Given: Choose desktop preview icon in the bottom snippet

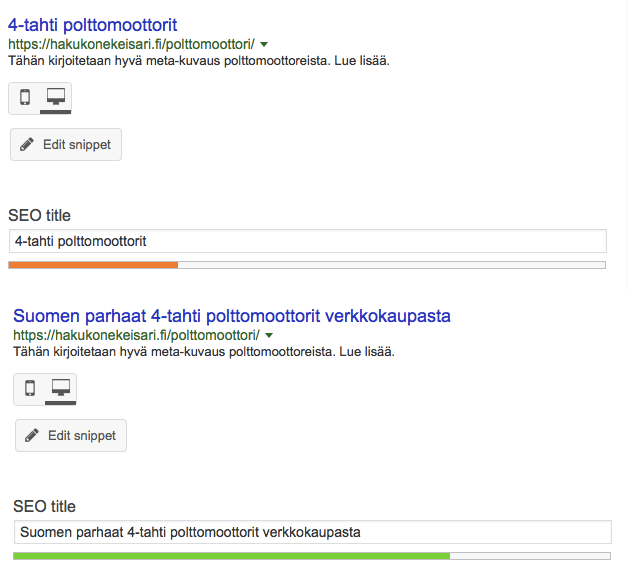Looking at the screenshot, I should (x=61, y=389).
